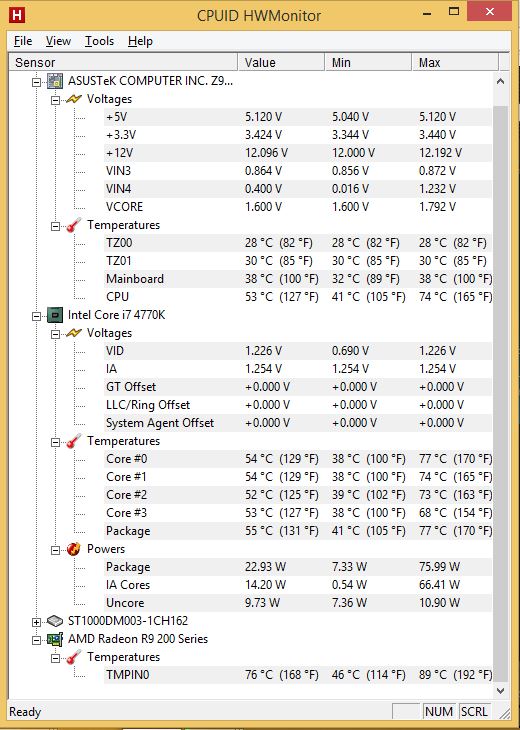Viewport: 520px width, 730px height.
Task: Click the AMD Radeon R9 graphics card icon
Action: coord(55,639)
